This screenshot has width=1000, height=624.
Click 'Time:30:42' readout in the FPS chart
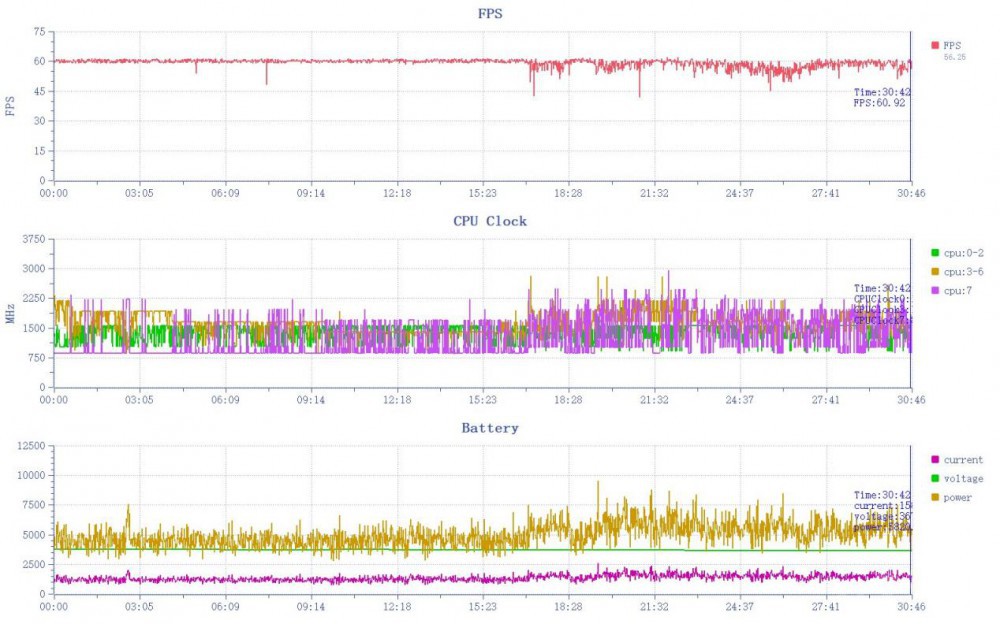click(x=882, y=92)
